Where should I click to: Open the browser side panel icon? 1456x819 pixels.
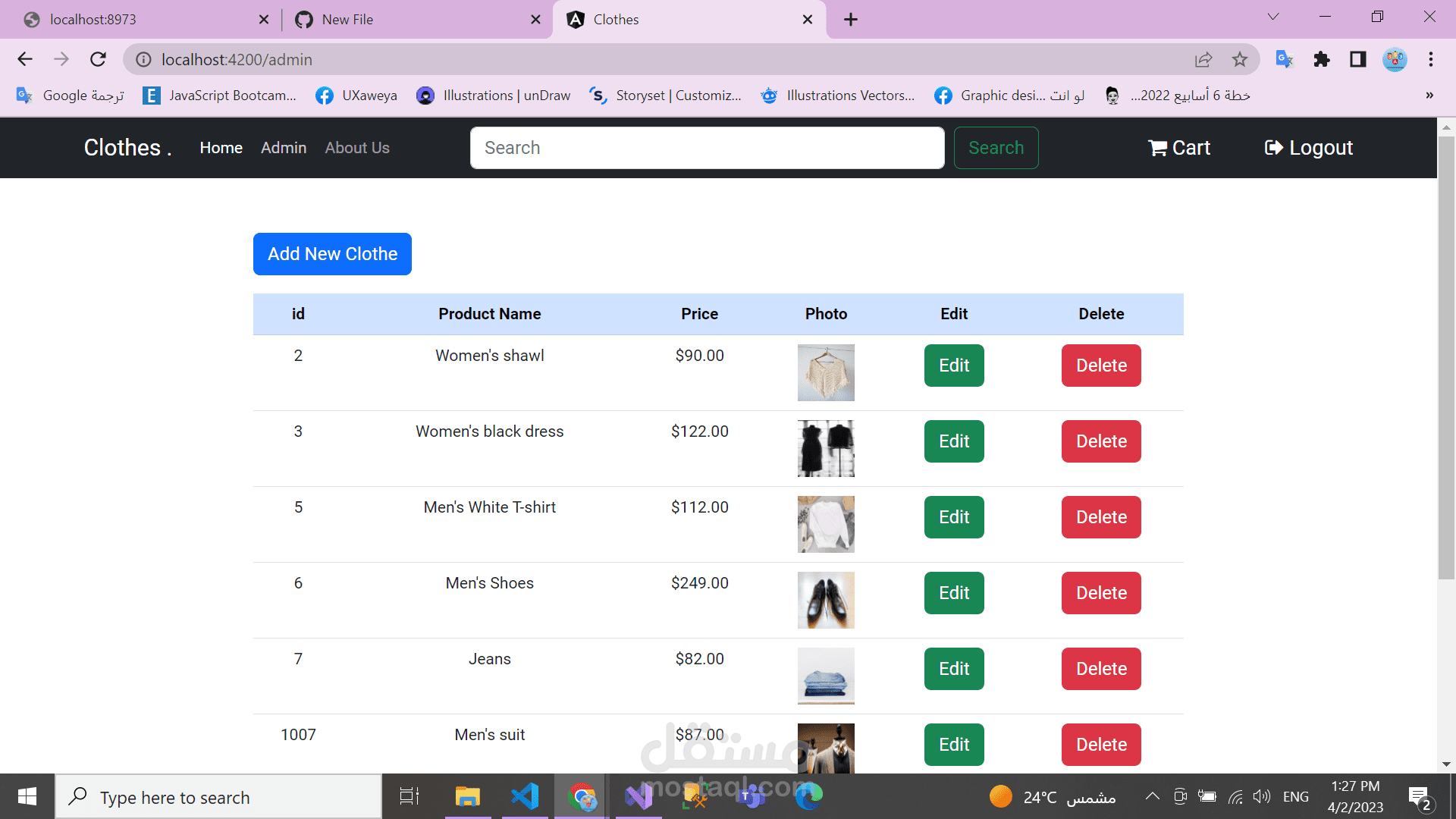click(x=1357, y=59)
